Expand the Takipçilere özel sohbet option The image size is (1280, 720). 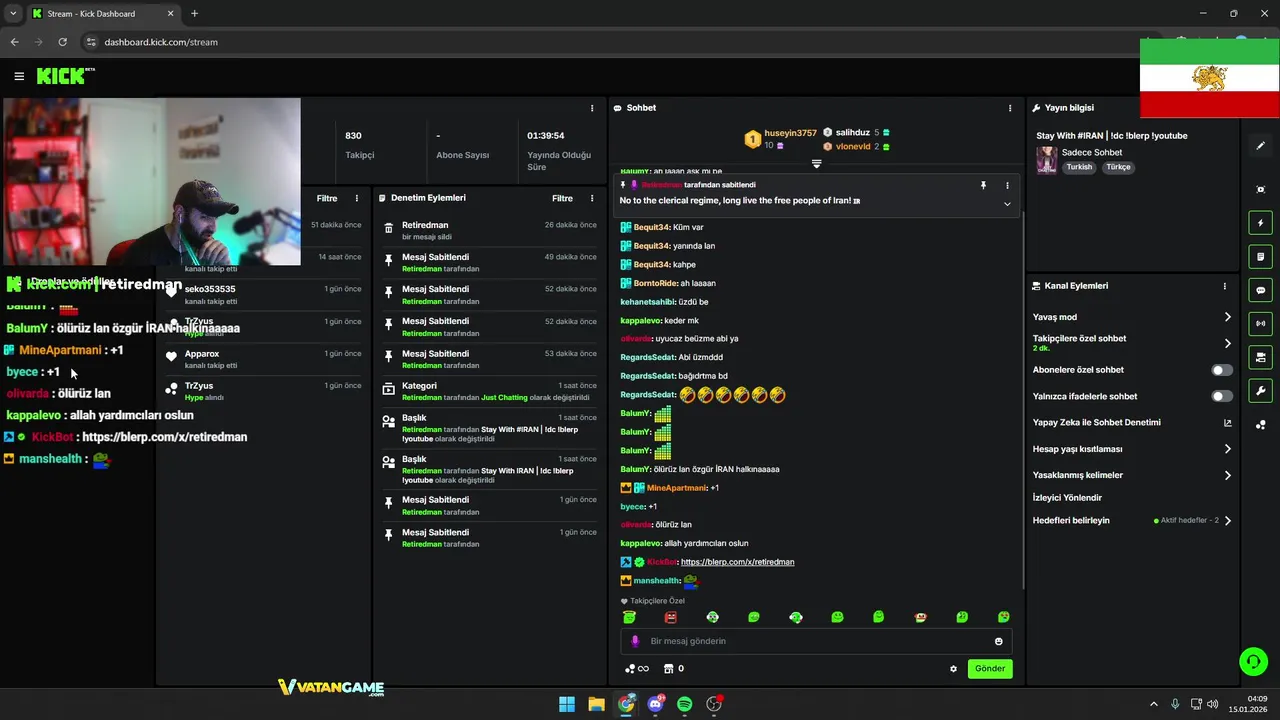click(x=1132, y=343)
